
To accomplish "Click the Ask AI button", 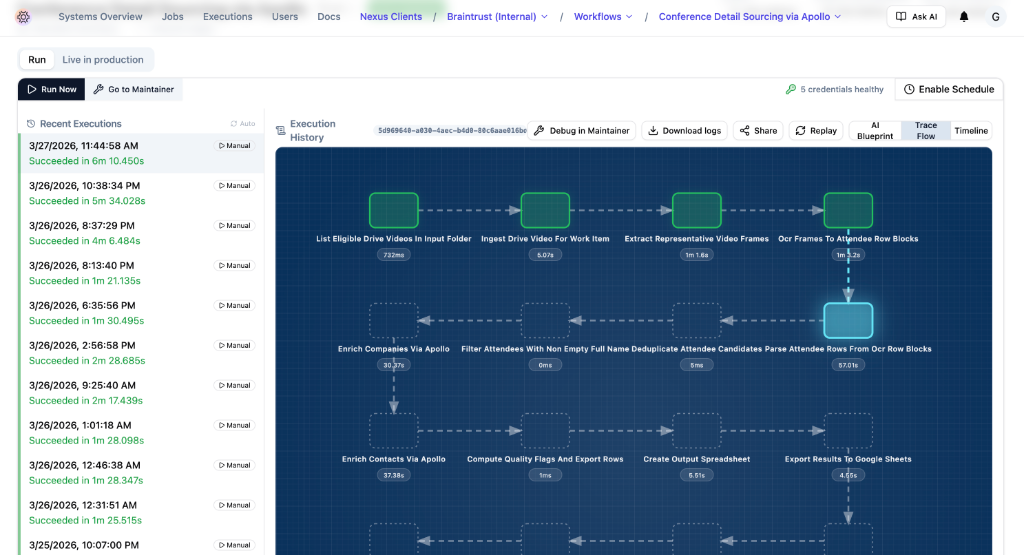I will pyautogui.click(x=916, y=17).
